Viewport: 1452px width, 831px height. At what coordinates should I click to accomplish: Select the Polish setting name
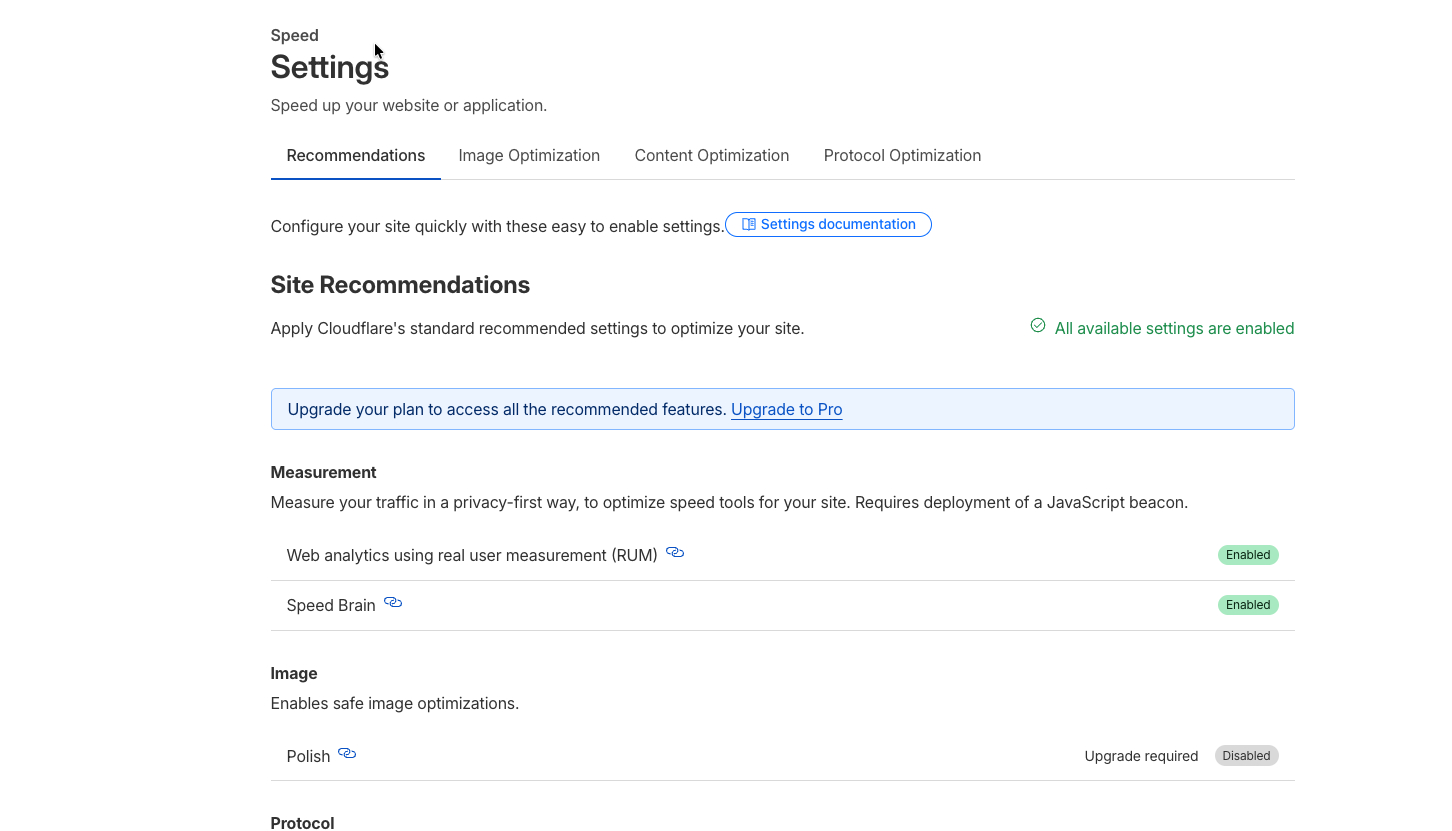[308, 757]
